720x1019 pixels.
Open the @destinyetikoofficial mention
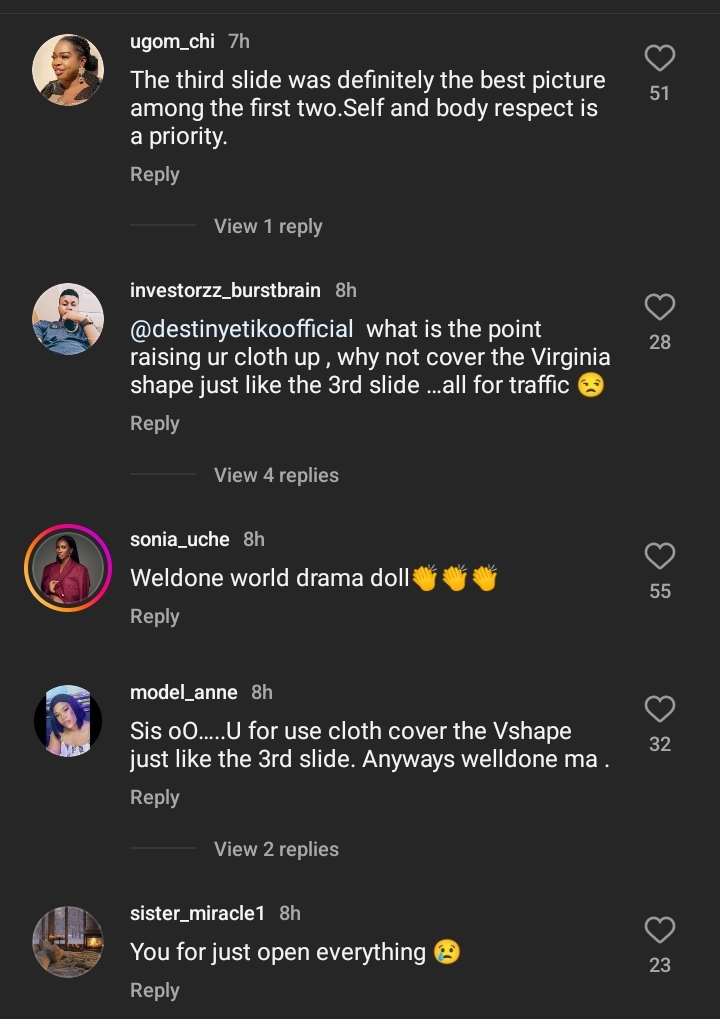pyautogui.click(x=242, y=330)
